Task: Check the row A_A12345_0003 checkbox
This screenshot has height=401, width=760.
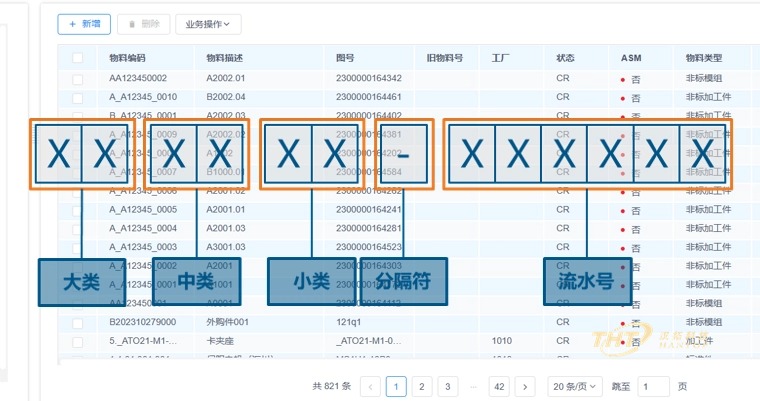Action: click(x=77, y=248)
